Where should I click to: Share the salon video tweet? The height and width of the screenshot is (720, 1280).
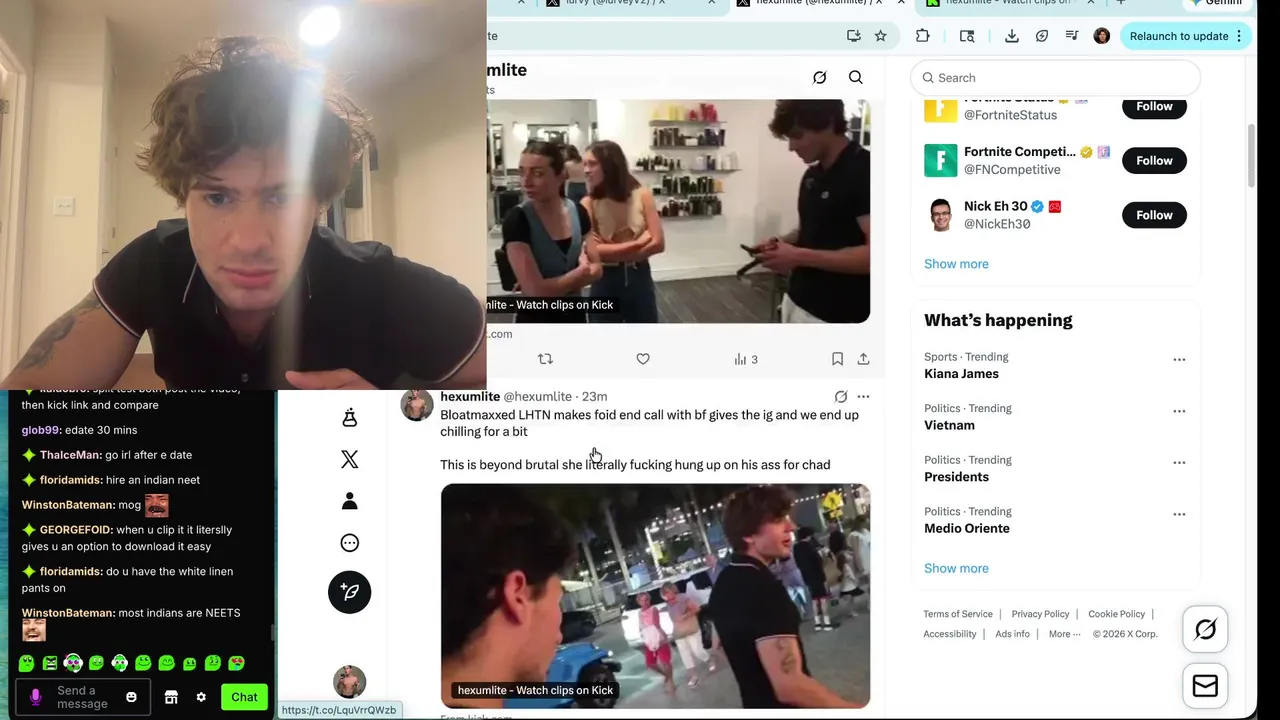tap(863, 359)
